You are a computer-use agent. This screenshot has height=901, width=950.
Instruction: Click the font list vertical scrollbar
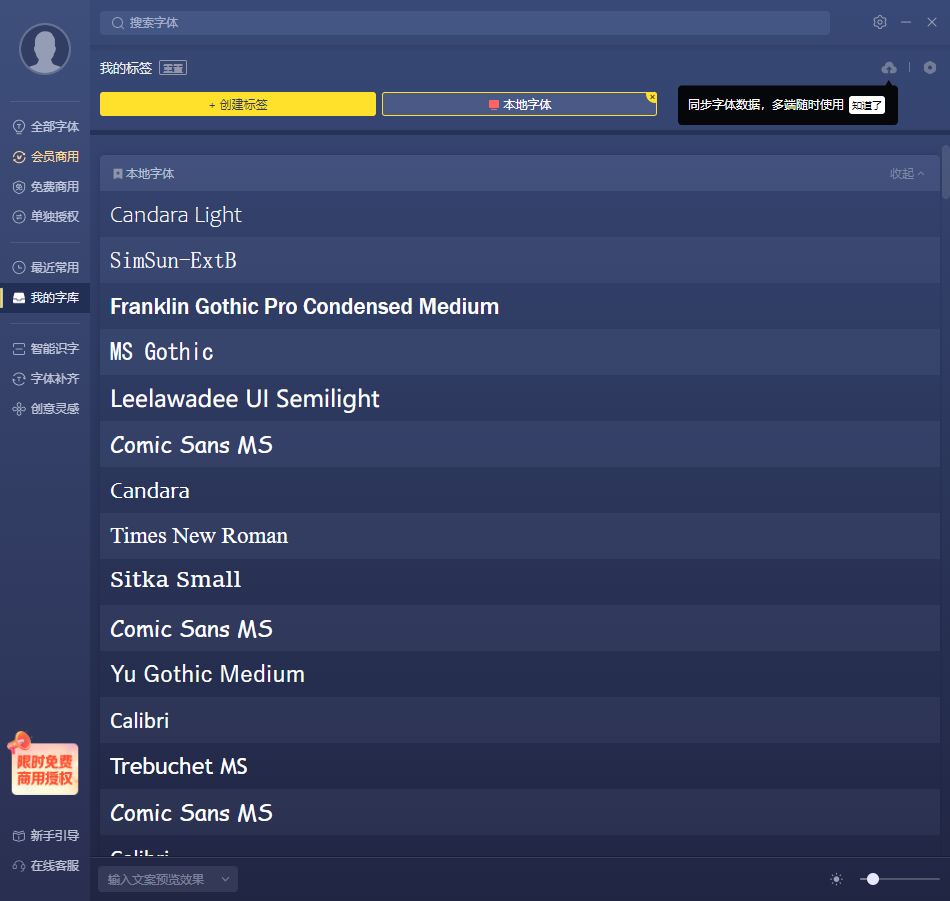pos(945,172)
